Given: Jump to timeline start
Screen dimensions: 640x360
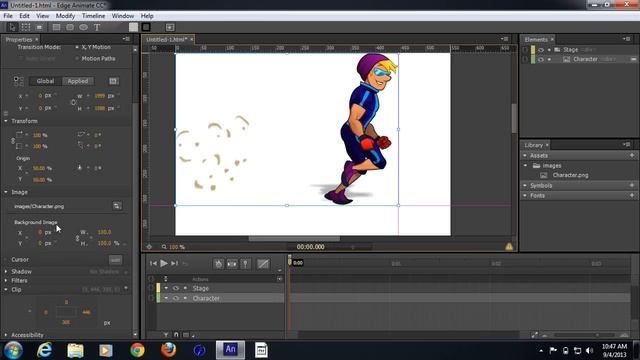Looking at the screenshot, I should (153, 264).
